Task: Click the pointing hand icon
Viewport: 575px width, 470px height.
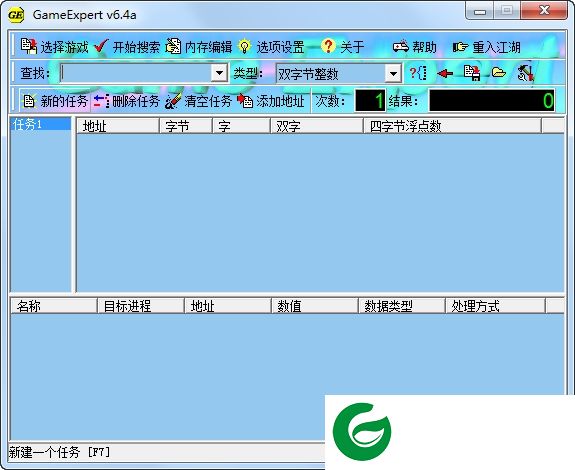Action: click(x=460, y=47)
